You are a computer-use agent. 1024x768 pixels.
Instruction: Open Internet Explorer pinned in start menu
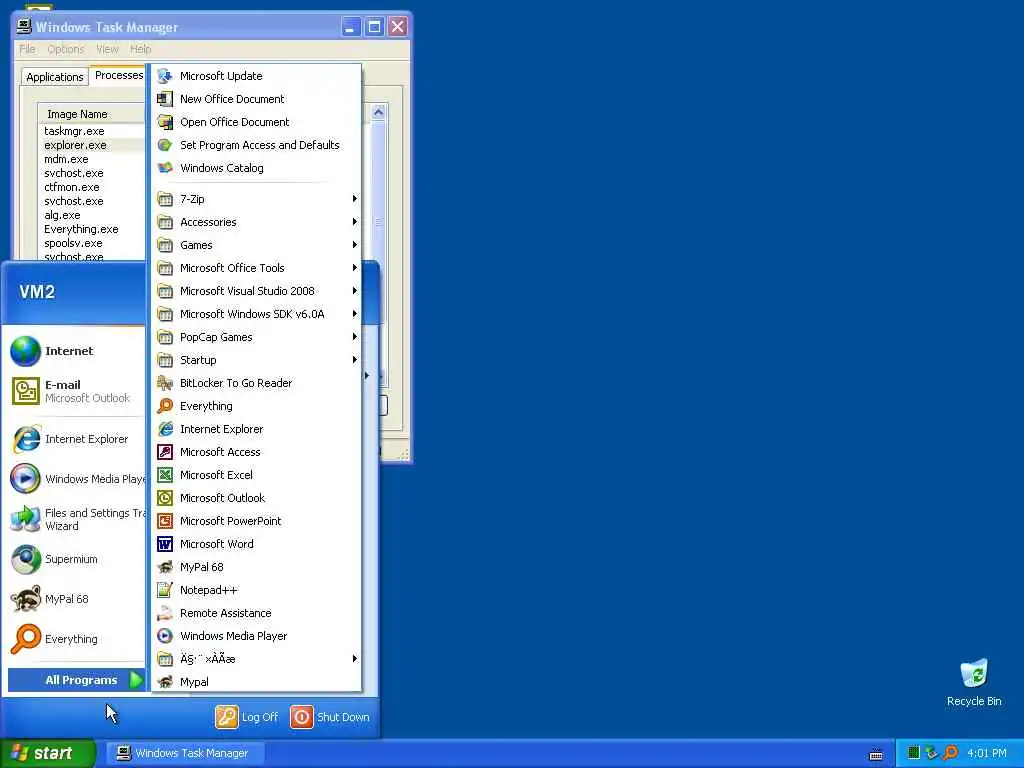tap(75, 439)
